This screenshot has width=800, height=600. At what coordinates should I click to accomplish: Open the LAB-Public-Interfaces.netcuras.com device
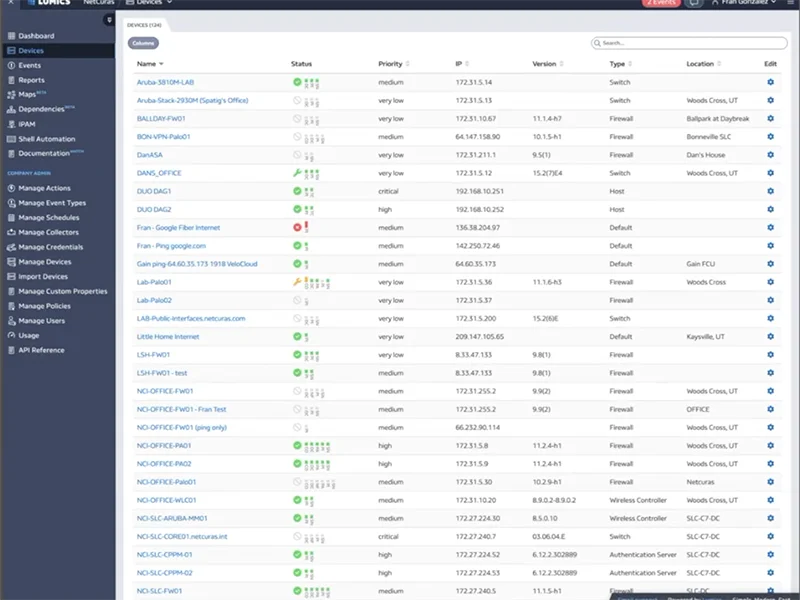[191, 318]
